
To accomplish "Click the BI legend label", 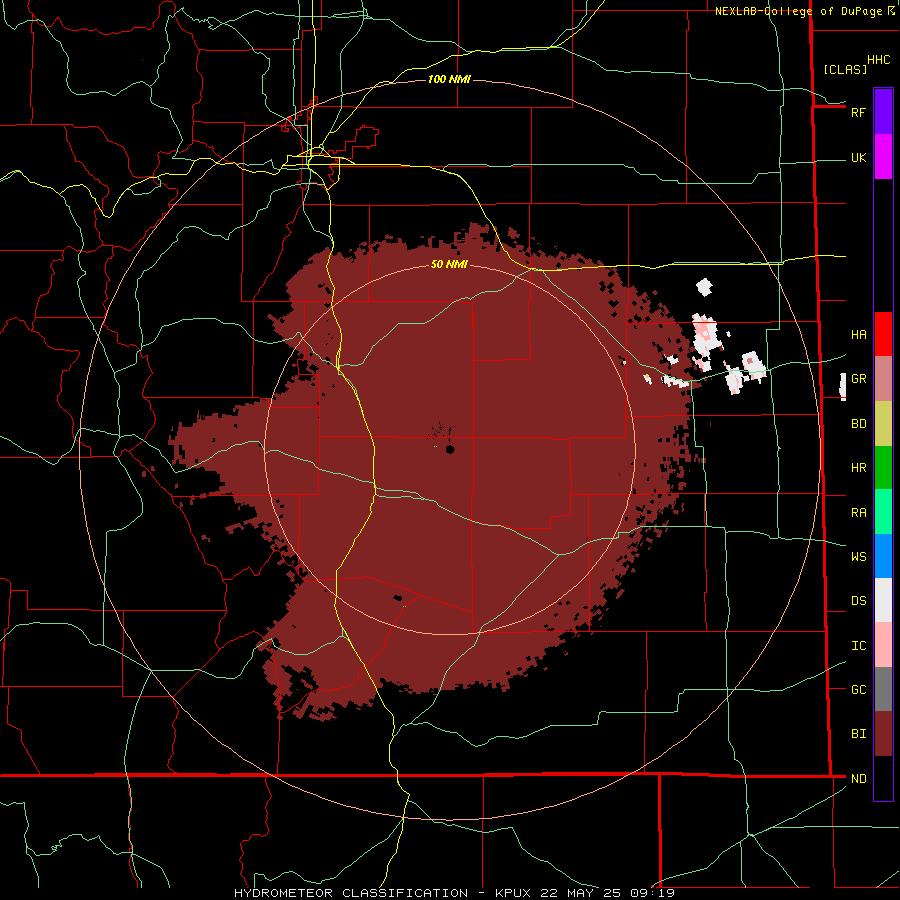I will (858, 734).
